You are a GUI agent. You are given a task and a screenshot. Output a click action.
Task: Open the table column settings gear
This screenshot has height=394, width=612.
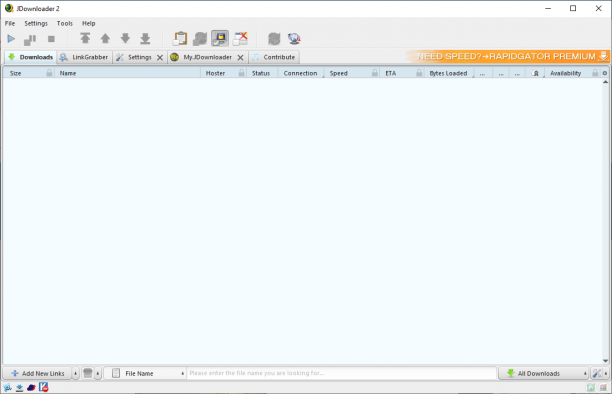click(605, 73)
